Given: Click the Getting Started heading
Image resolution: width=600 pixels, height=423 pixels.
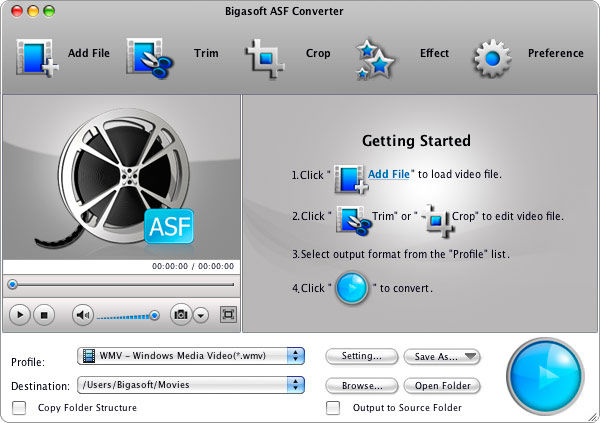Looking at the screenshot, I should pyautogui.click(x=416, y=140).
